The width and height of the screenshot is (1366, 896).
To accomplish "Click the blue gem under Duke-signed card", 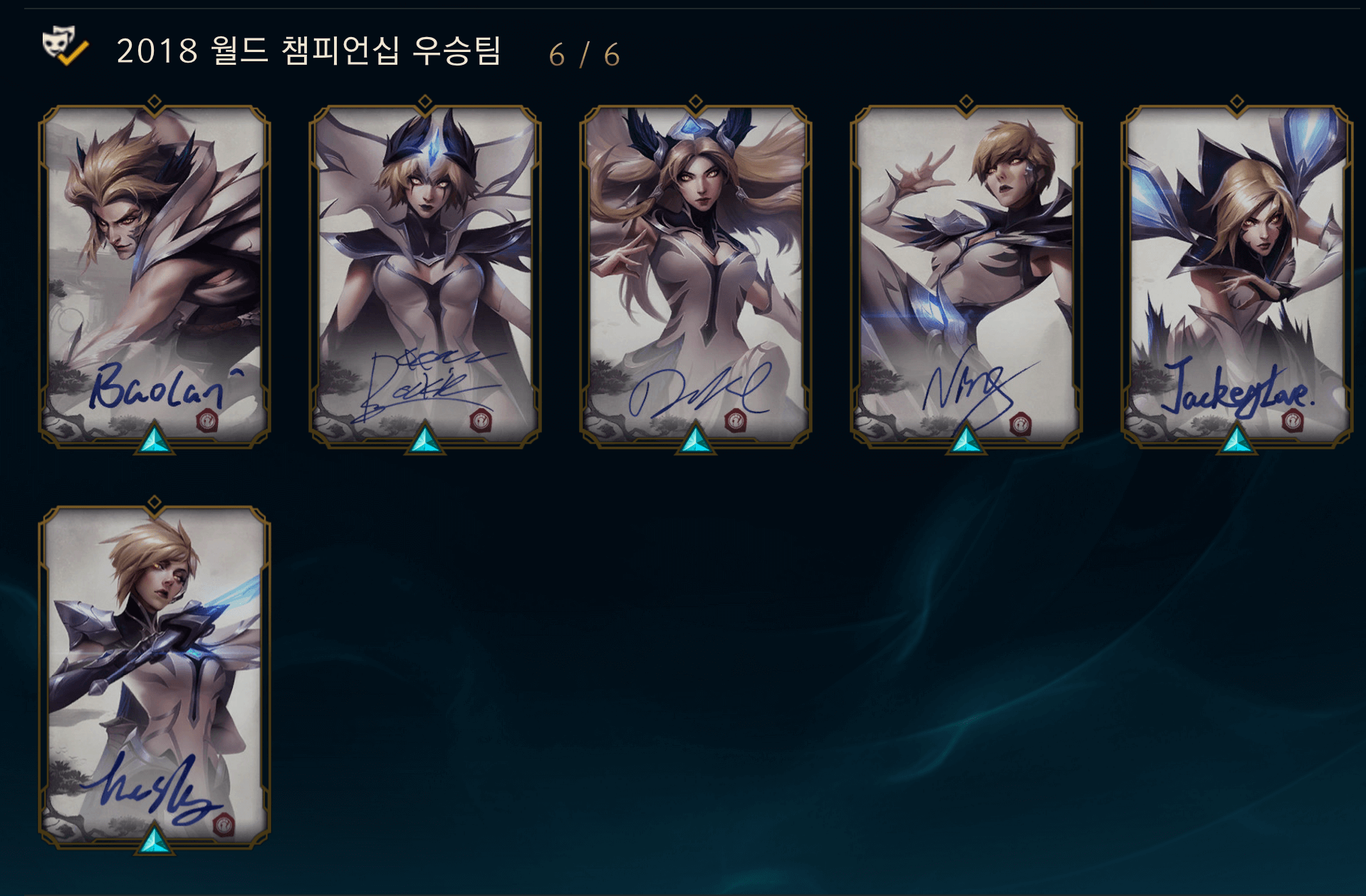I will pyautogui.click(x=696, y=439).
